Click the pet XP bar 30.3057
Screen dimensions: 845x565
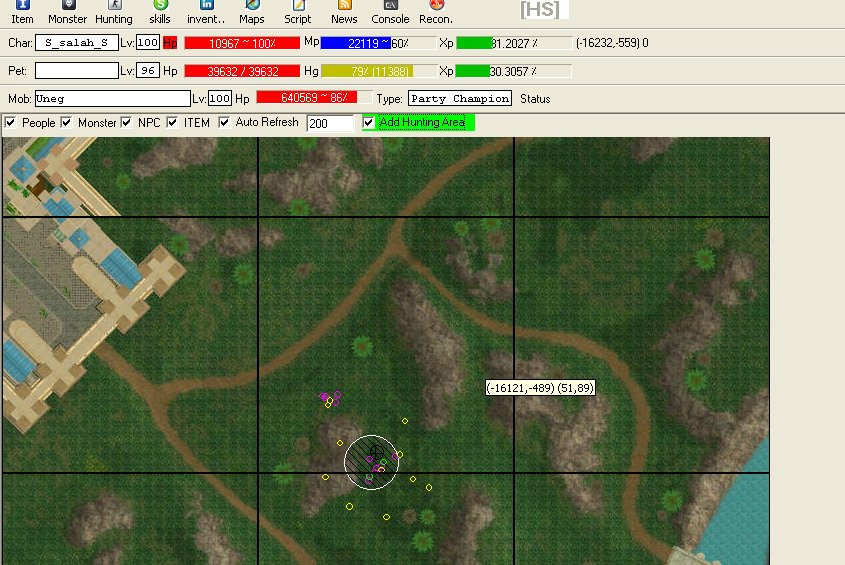(x=514, y=71)
